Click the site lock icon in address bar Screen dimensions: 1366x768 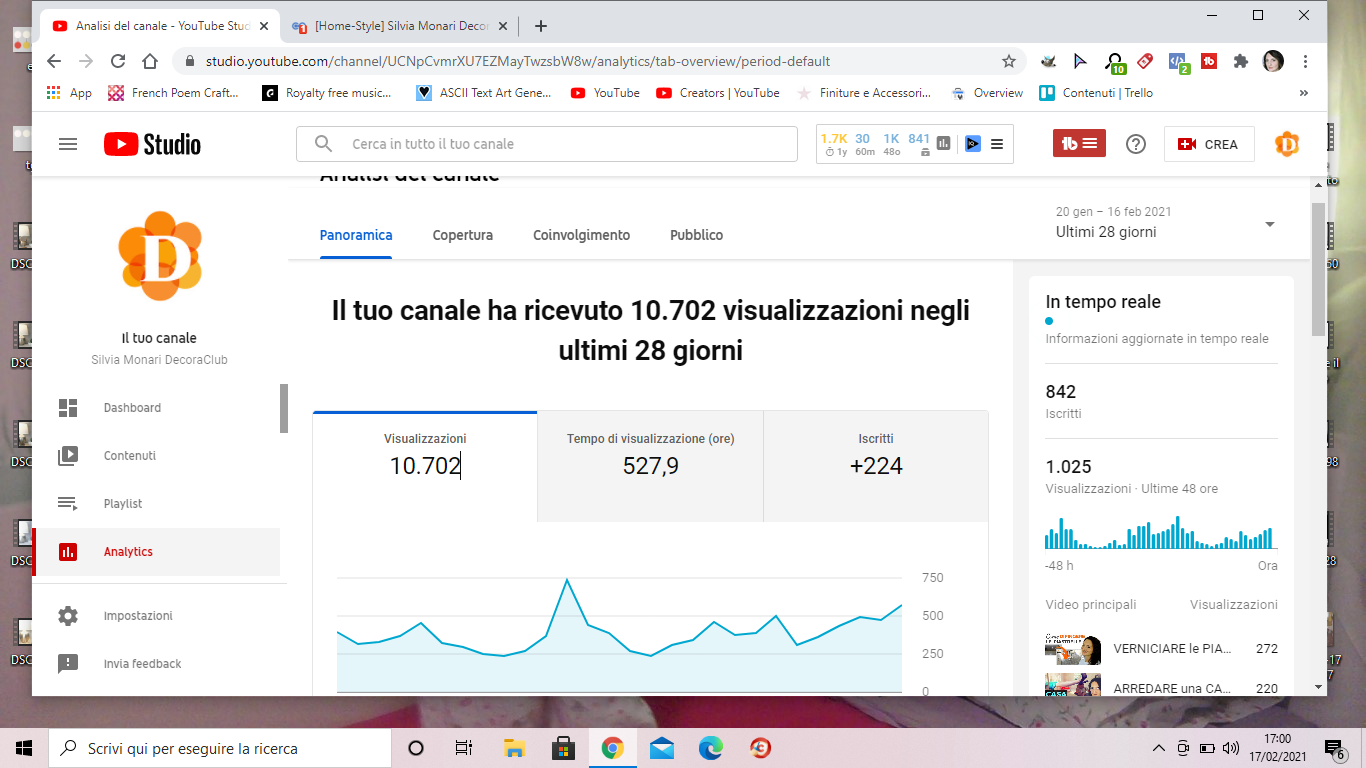coord(189,61)
